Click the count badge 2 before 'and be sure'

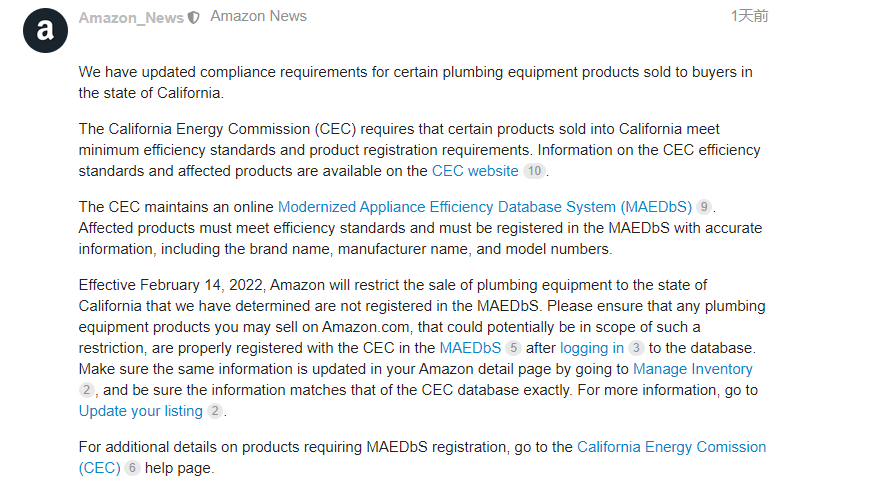point(86,390)
